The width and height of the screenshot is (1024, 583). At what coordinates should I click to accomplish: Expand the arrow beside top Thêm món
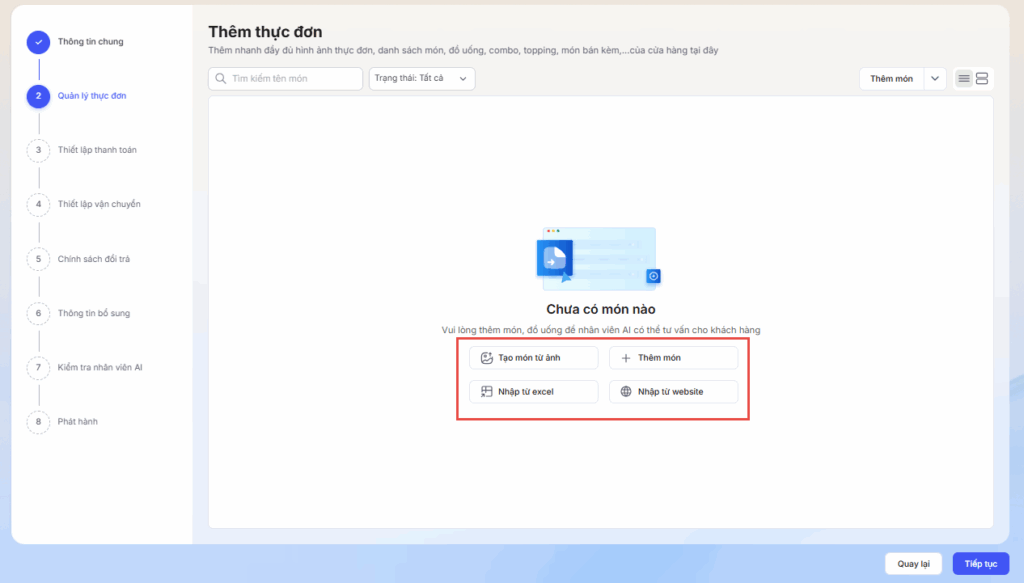(935, 79)
